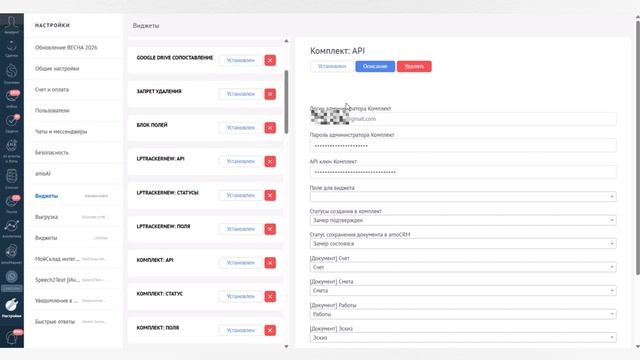The height and width of the screenshot is (360, 640).
Task: Focus the API ключ Комплект field
Action: [463, 172]
